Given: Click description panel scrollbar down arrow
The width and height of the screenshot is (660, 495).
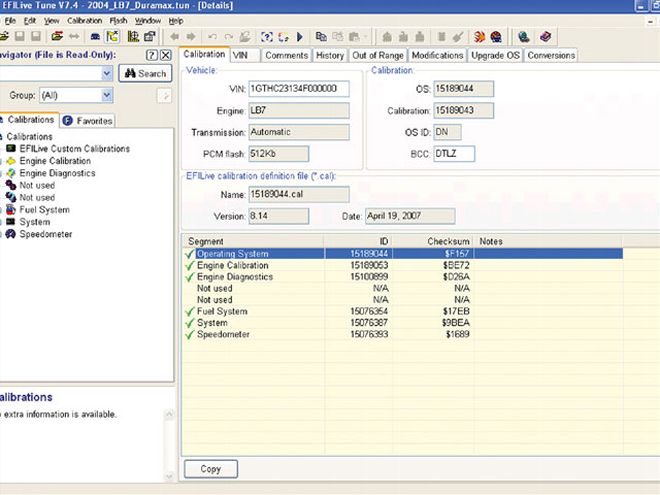Looking at the screenshot, I should (169, 476).
